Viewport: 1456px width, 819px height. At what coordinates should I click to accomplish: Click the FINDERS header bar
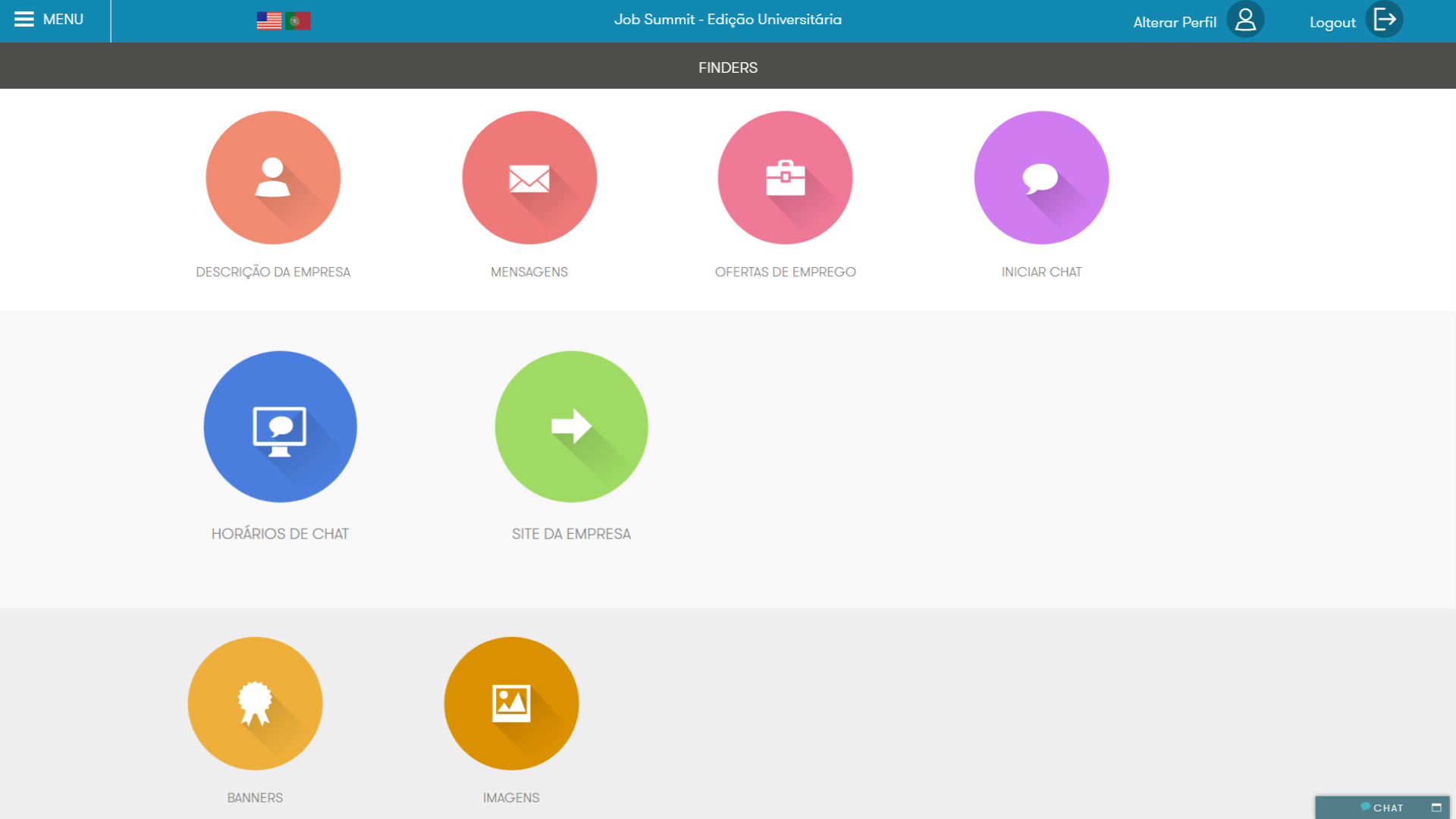728,67
